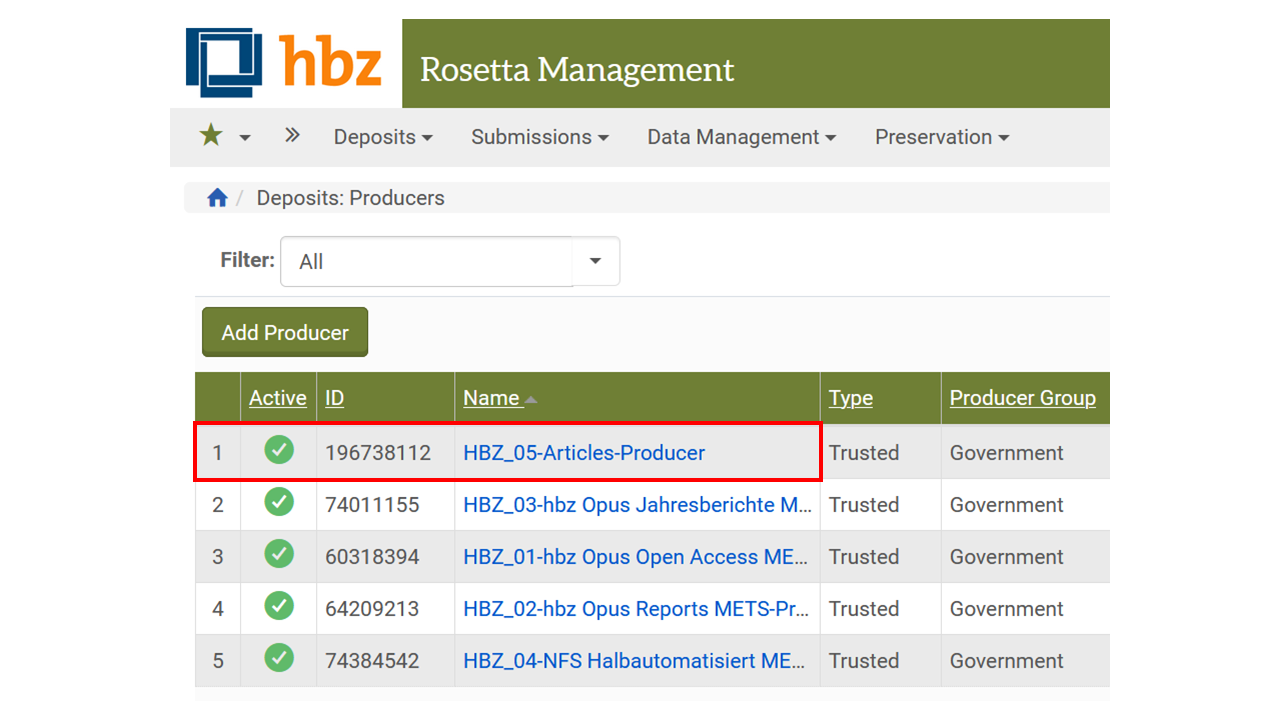Open the Filter dropdown arrow

pos(595,261)
